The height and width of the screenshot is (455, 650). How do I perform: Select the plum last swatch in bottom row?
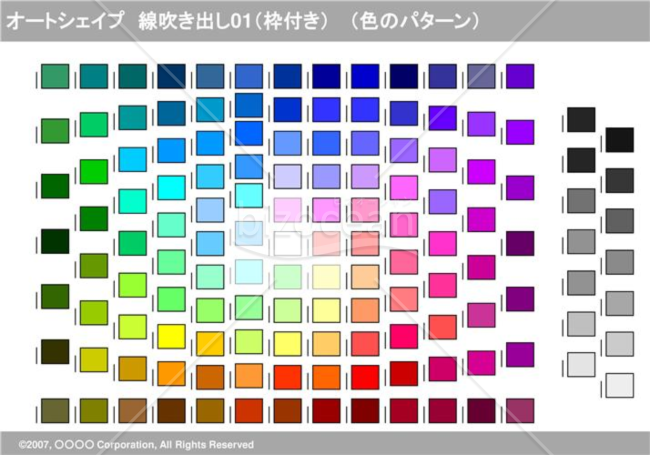pos(520,411)
